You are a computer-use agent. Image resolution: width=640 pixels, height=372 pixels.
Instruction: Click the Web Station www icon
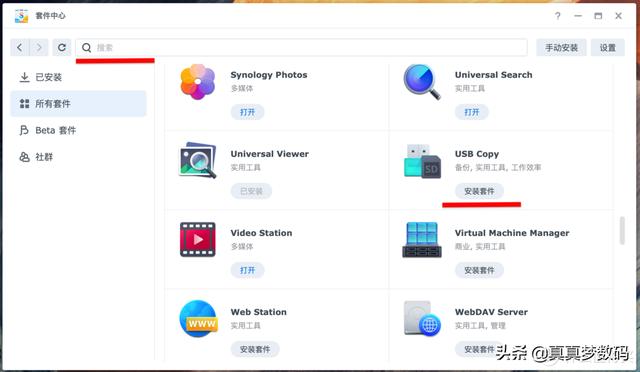198,319
